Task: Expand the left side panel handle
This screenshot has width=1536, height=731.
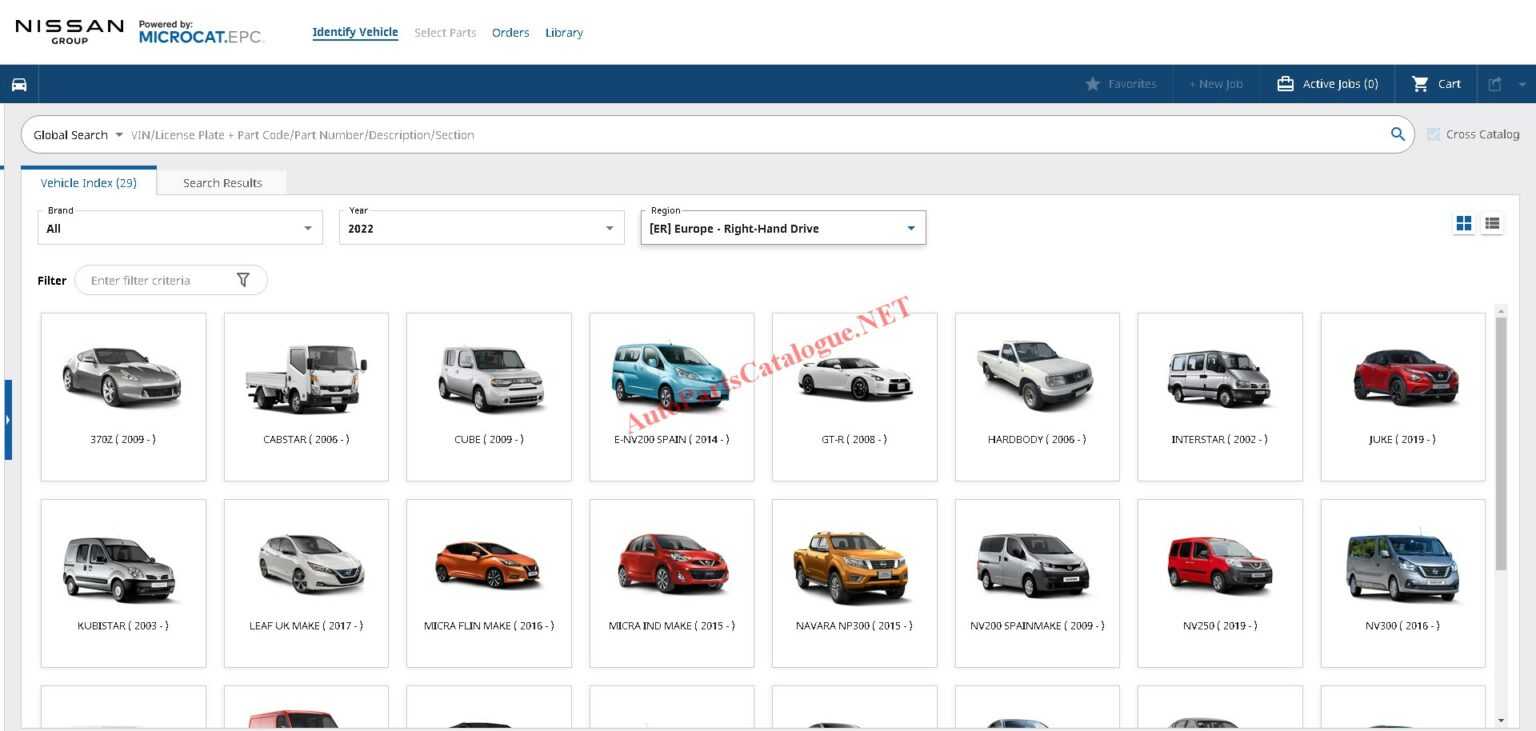Action: (x=8, y=420)
